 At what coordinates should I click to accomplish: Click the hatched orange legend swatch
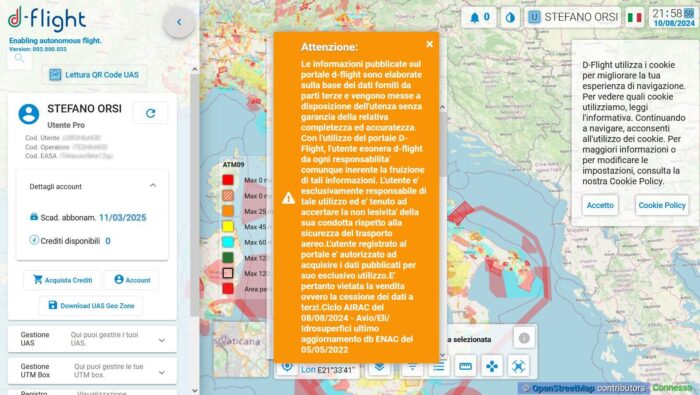click(x=228, y=195)
